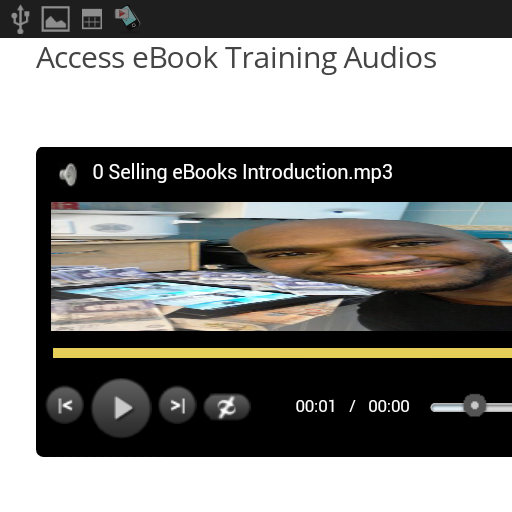
Task: Skip to the previous track
Action: [x=65, y=405]
